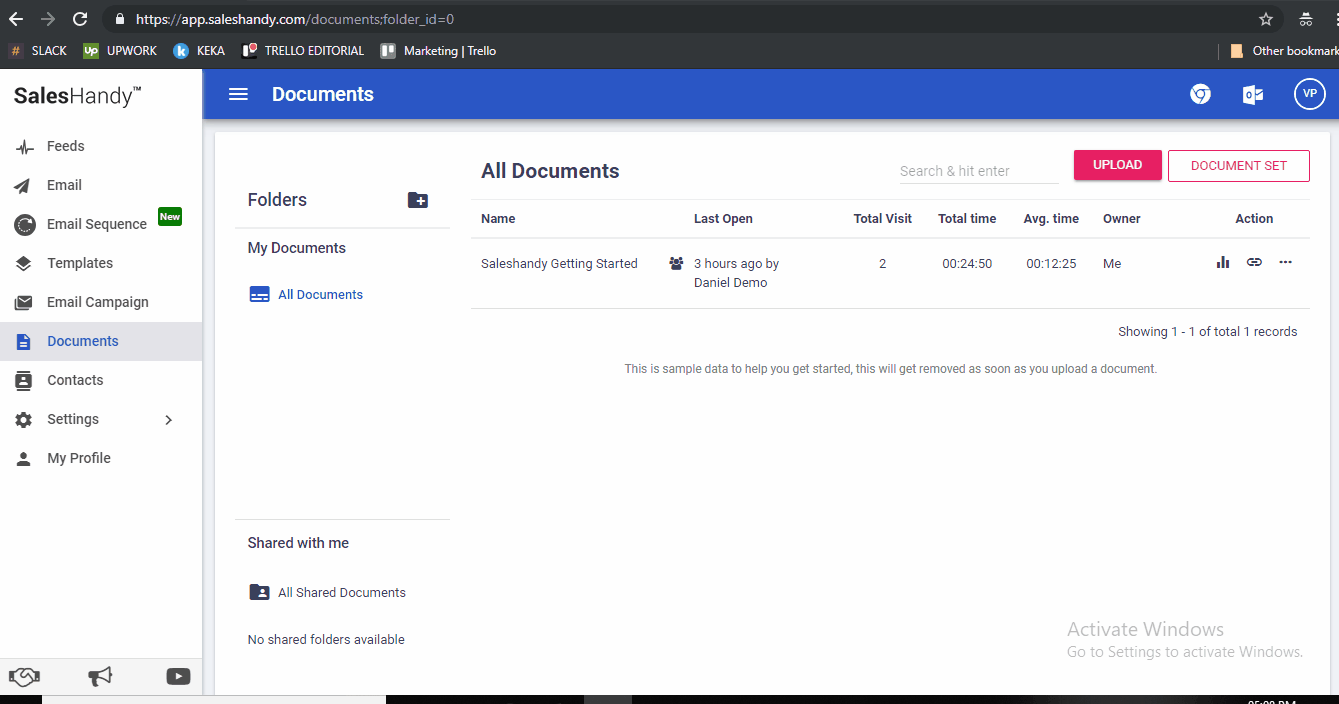This screenshot has height=704, width=1339.
Task: Click the All Documents drawer icon
Action: (x=259, y=295)
